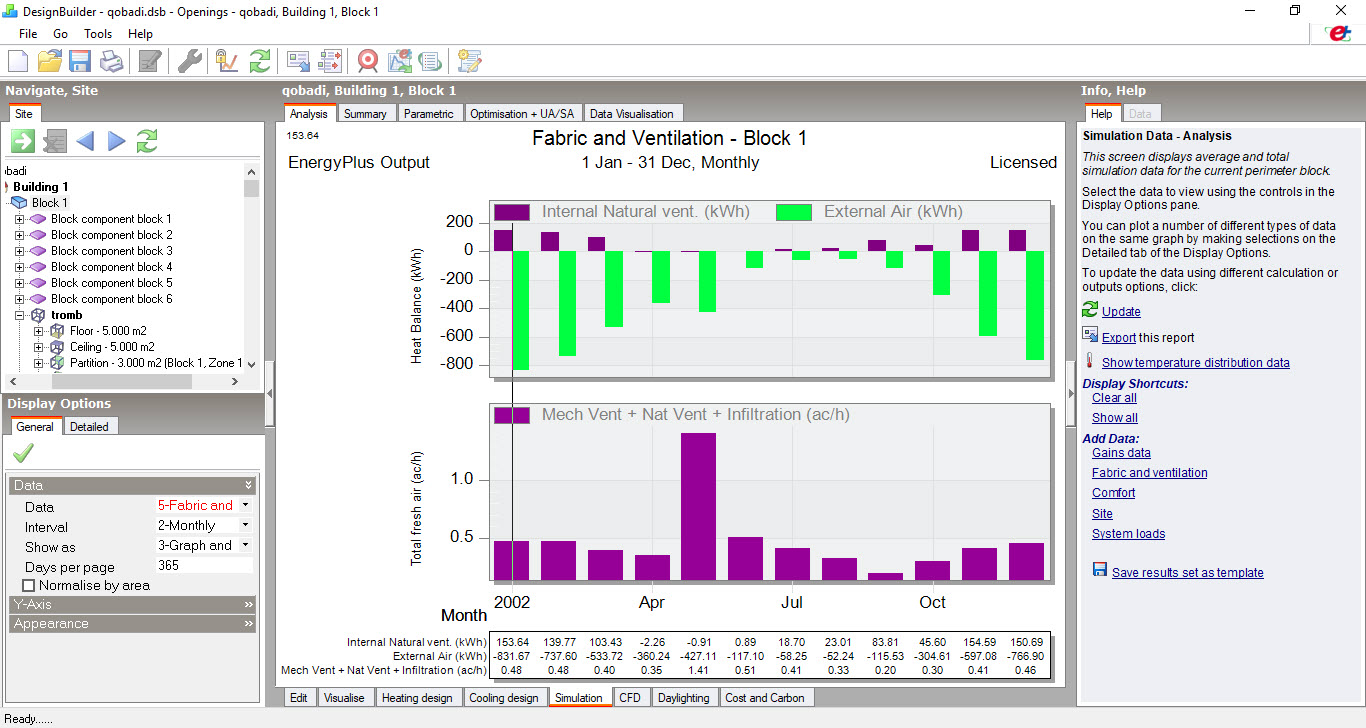Screen dimensions: 1366x728
Task: Tick the Normalise by area checkbox
Action: [28, 585]
